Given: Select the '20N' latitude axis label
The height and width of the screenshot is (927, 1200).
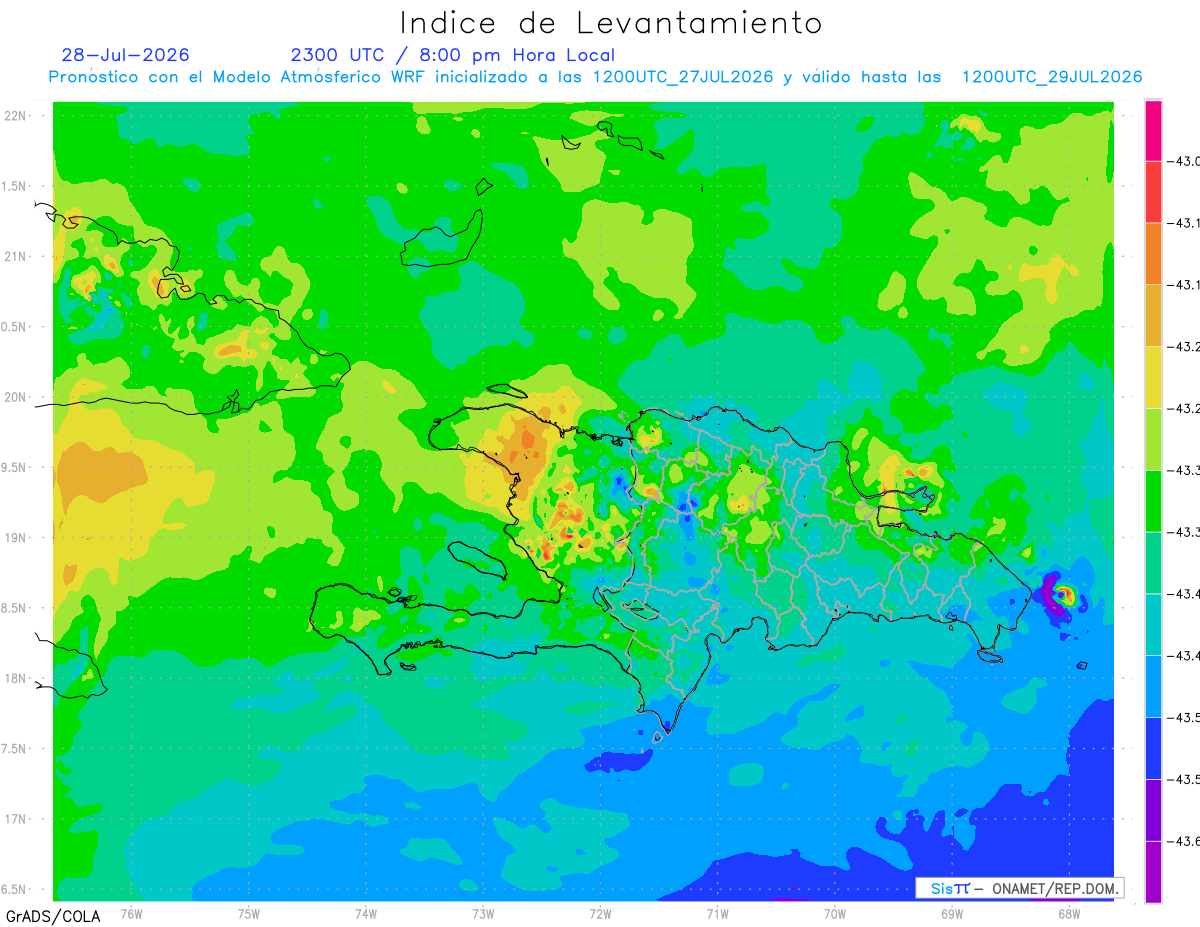Looking at the screenshot, I should (14, 397).
